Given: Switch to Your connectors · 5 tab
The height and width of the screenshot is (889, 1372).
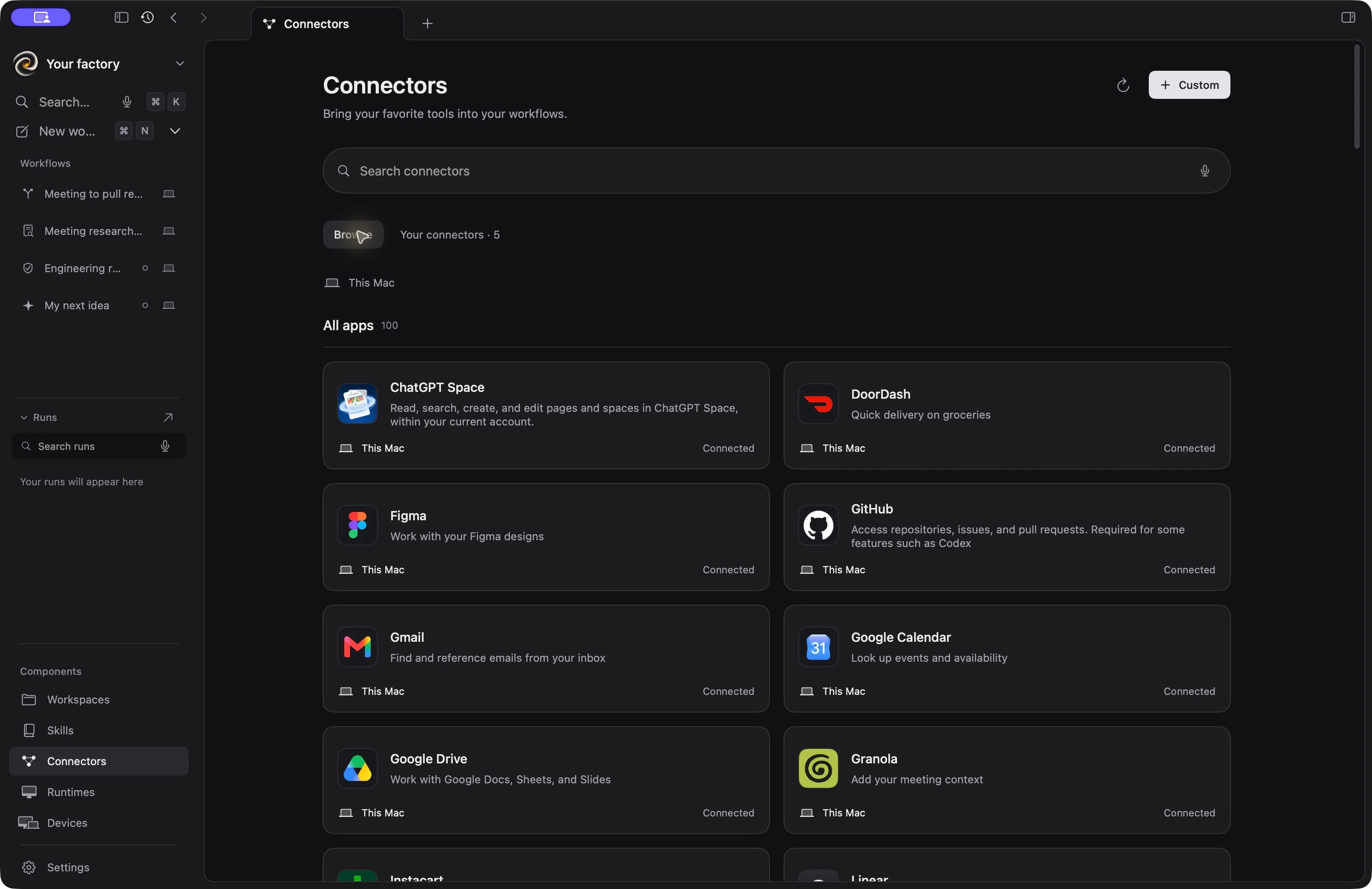Looking at the screenshot, I should tap(450, 235).
